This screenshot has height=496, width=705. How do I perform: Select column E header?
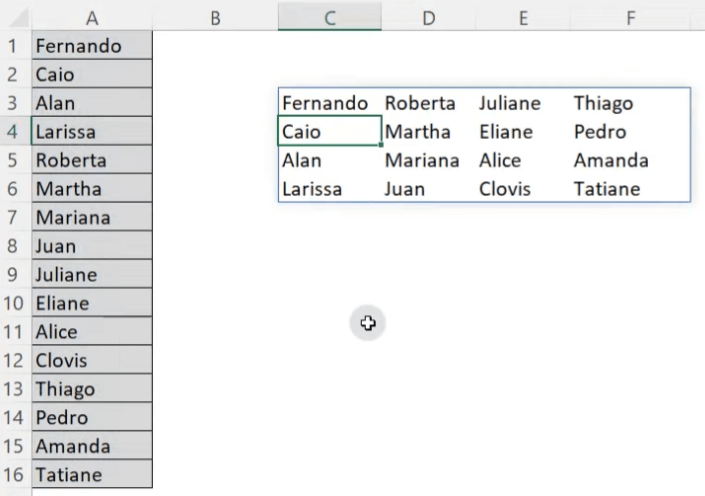[x=523, y=18]
